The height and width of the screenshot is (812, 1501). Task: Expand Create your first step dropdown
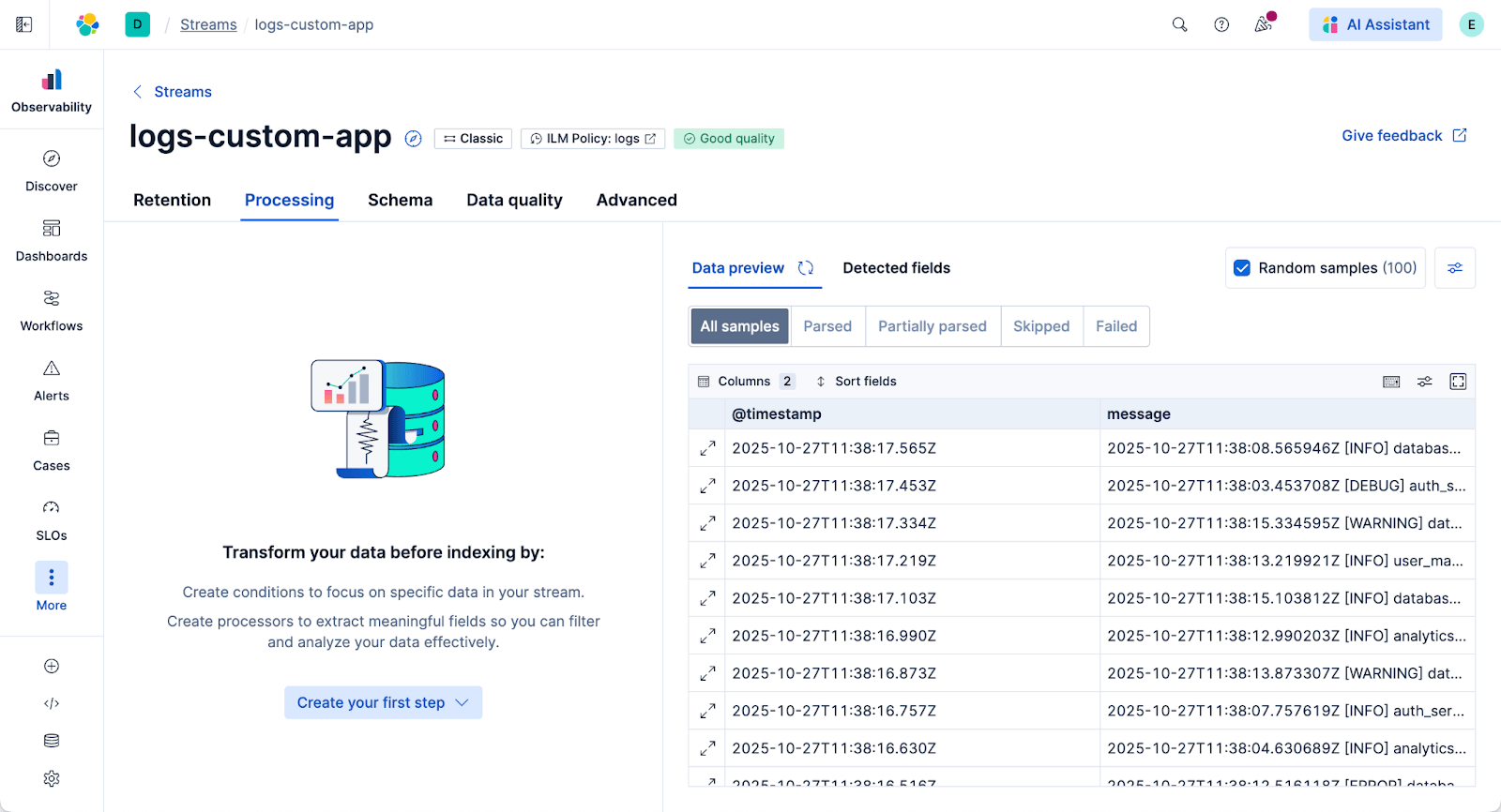383,702
